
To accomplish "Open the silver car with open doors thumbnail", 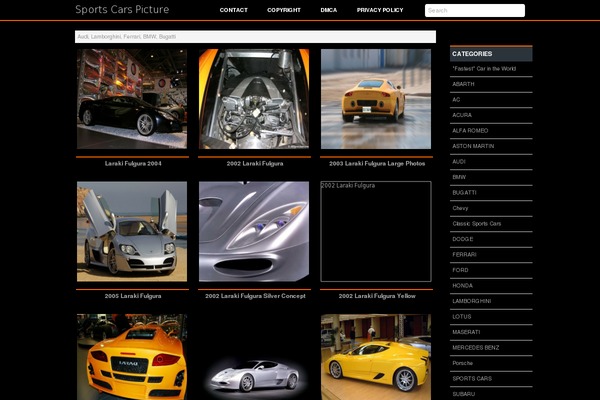I will point(132,232).
